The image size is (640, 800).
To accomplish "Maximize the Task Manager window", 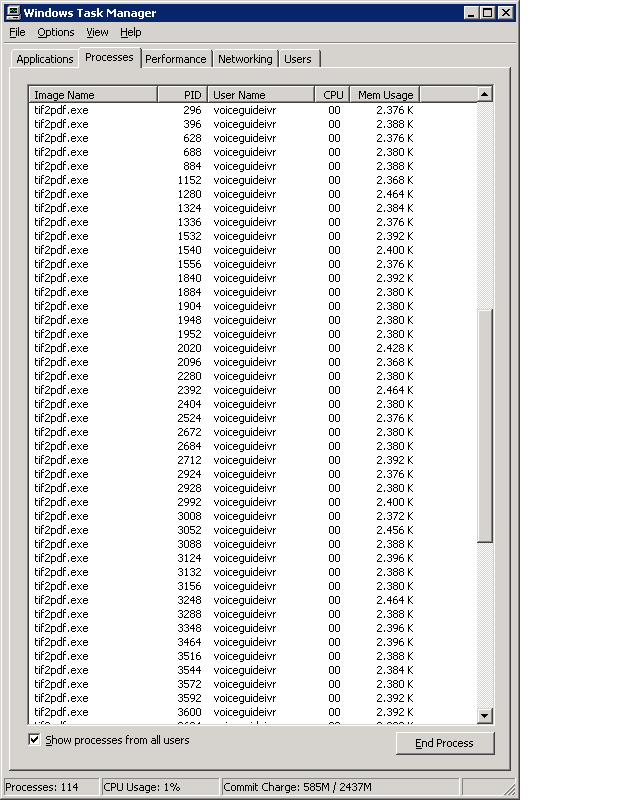I will click(x=487, y=13).
